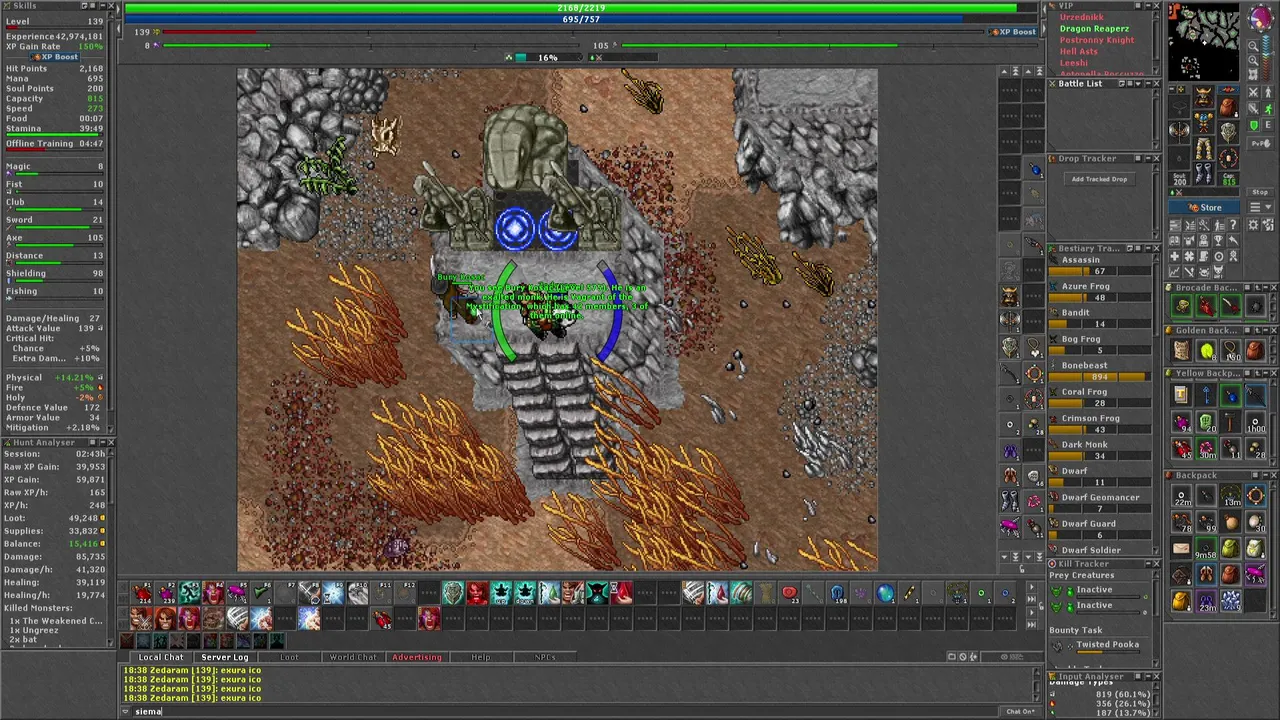This screenshot has height=720, width=1280.
Task: Click the blue key item in Yellow Backpack
Action: [x=1205, y=394]
